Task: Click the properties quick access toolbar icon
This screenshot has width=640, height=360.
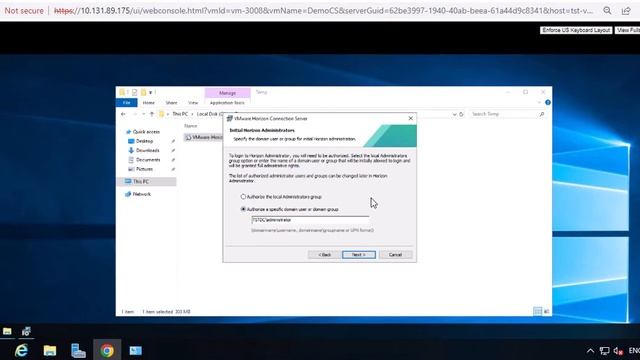Action: pyautogui.click(x=134, y=93)
